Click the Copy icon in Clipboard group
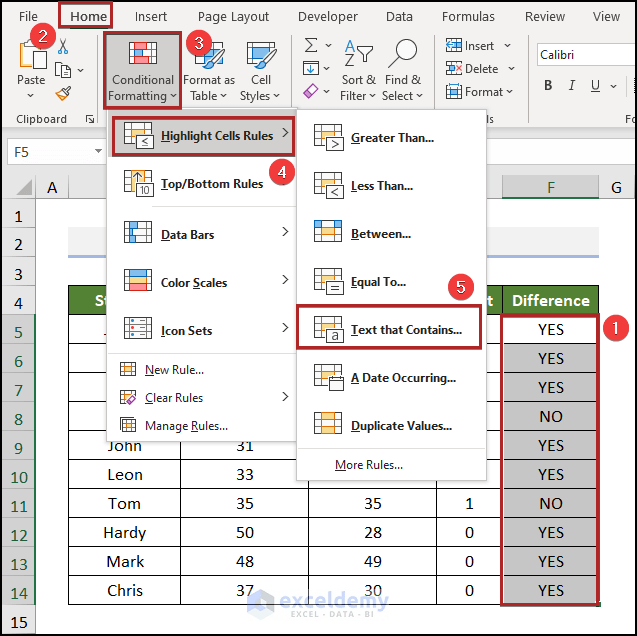The image size is (637, 636). click(63, 70)
